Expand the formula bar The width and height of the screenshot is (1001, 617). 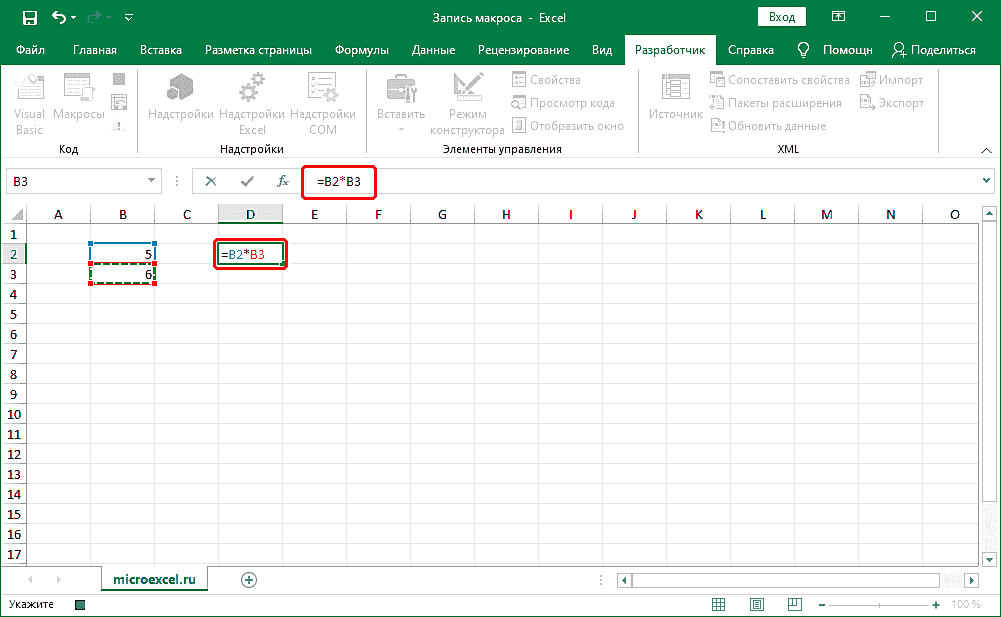(x=987, y=181)
